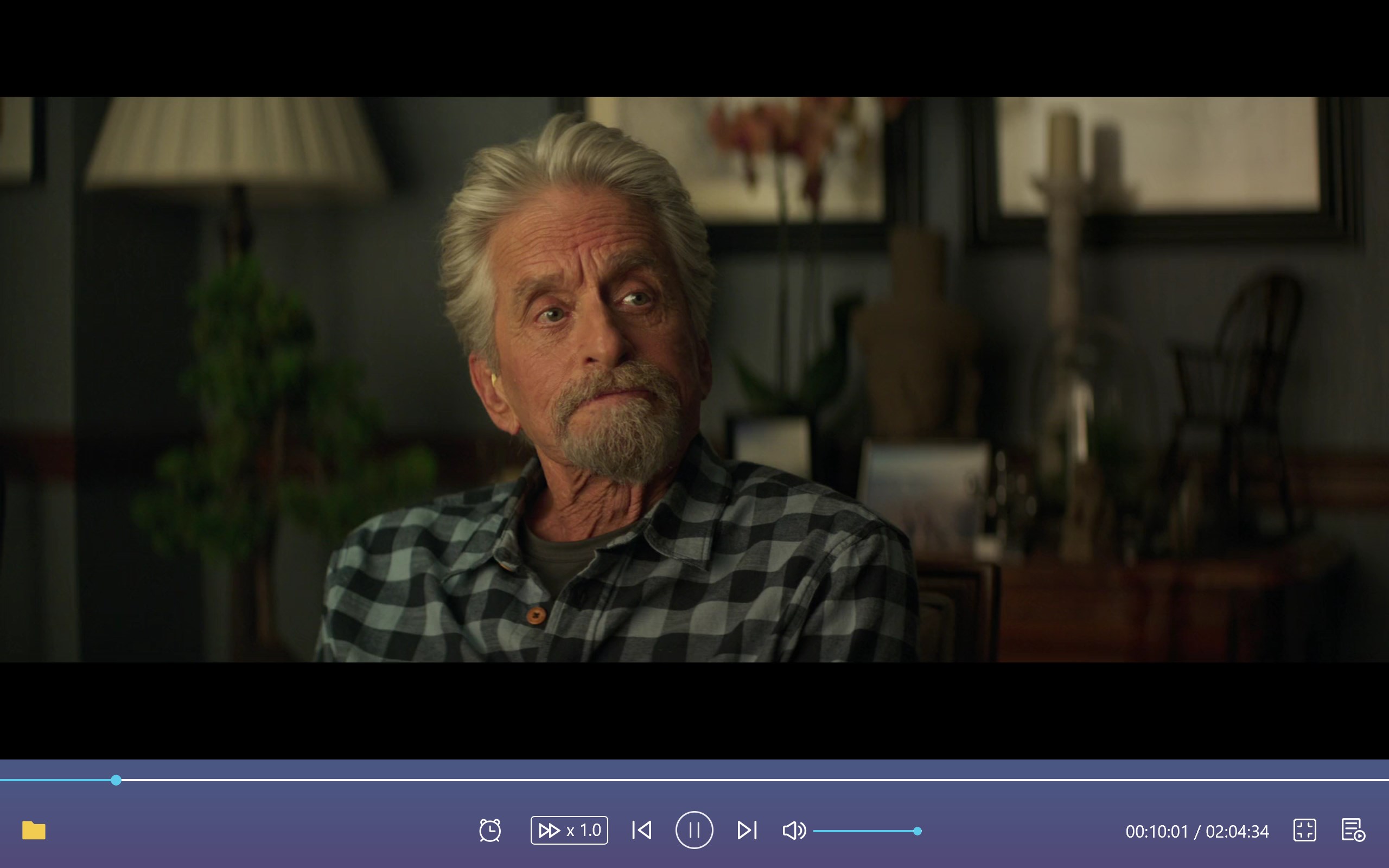Click the volume slider handle

point(917,831)
